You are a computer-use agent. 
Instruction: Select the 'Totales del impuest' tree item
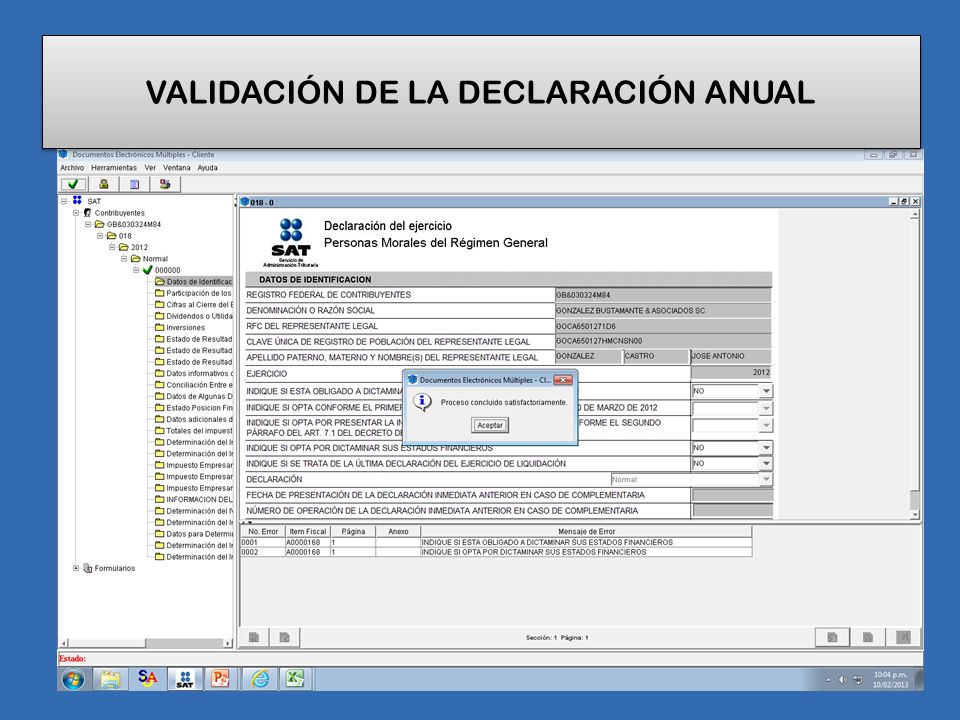click(x=199, y=431)
